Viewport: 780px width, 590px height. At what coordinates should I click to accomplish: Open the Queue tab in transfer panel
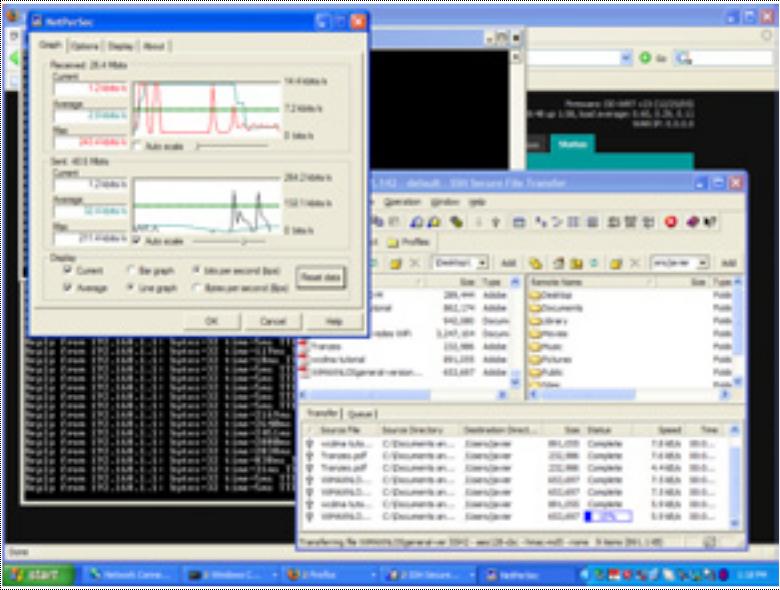(361, 413)
